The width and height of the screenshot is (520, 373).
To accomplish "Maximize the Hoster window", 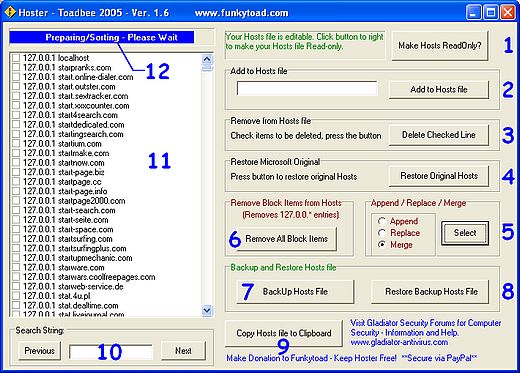I will click(491, 13).
